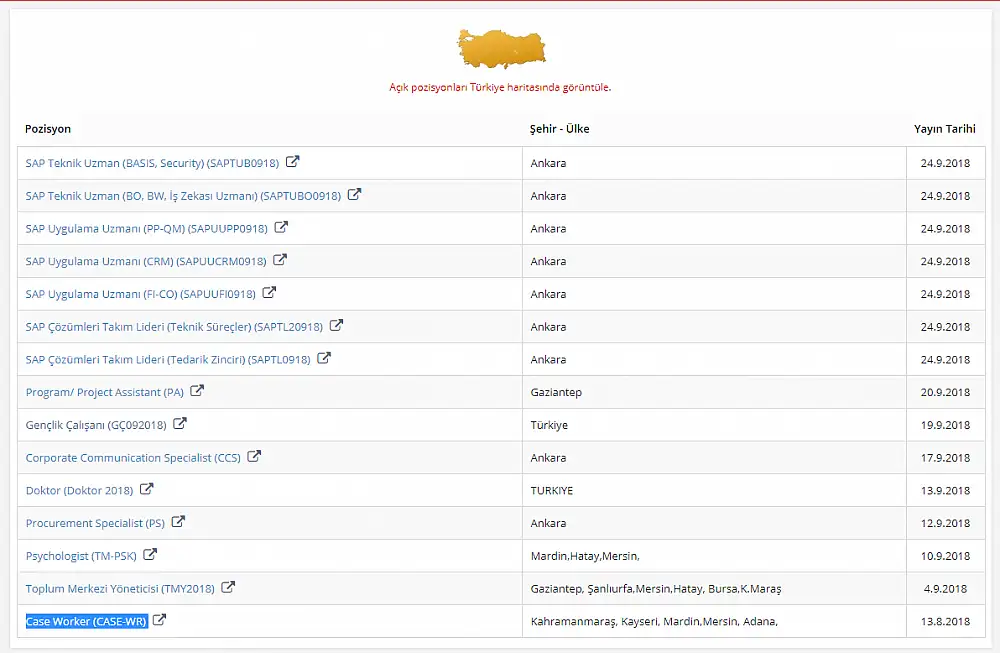The image size is (1000, 653).
Task: Open external link icon for Corporate Communication Specialist
Action: [254, 457]
